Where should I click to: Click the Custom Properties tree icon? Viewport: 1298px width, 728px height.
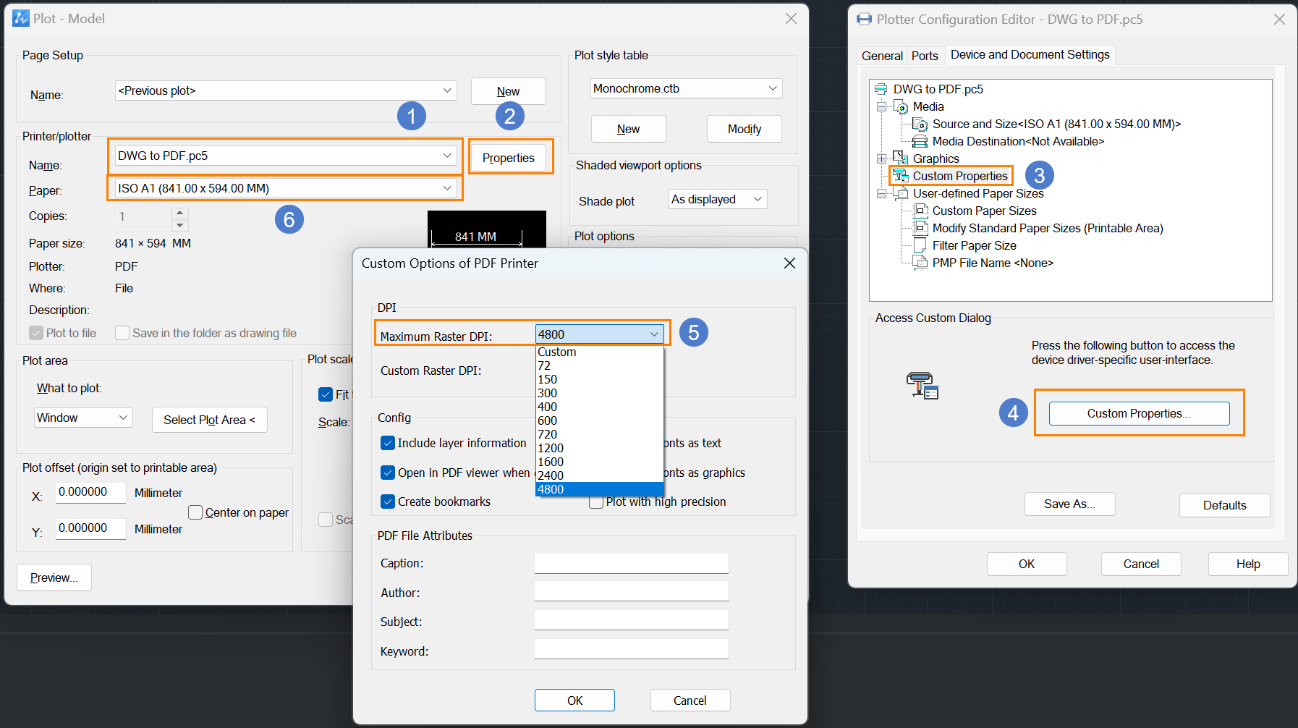pyautogui.click(x=900, y=176)
